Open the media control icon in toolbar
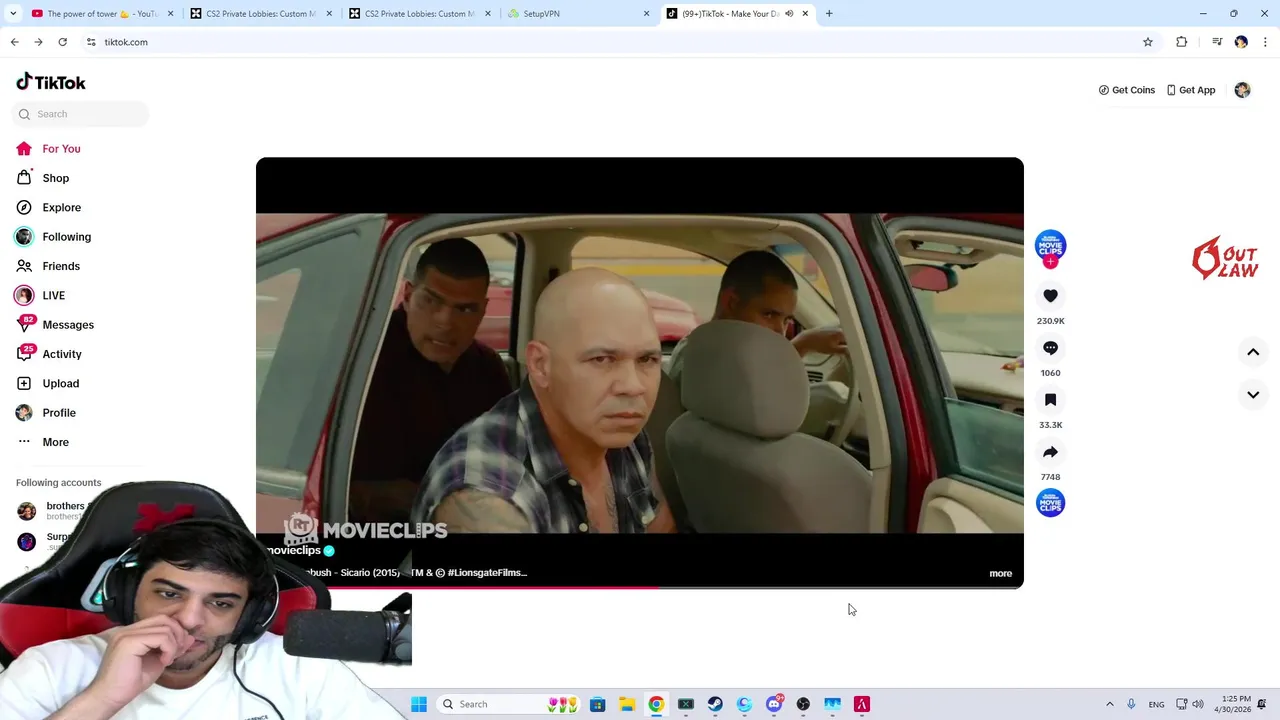Screen dimensions: 1280x720 1217,42
